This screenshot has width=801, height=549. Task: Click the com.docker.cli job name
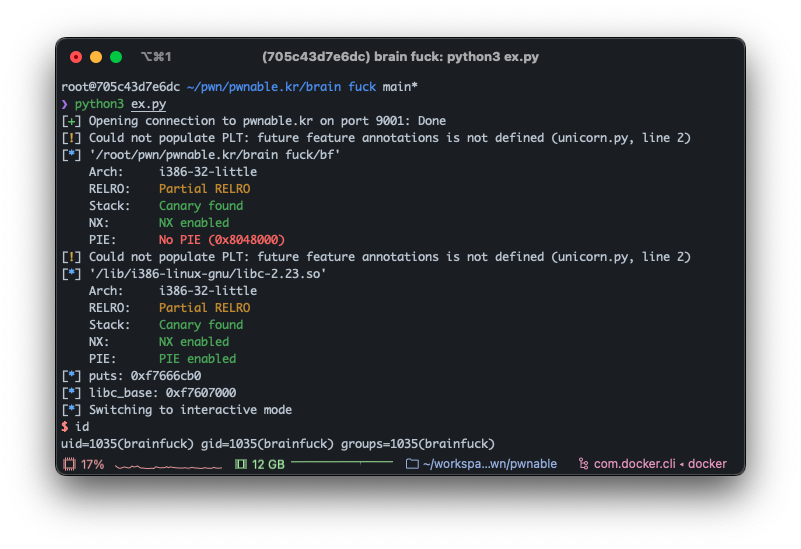(636, 464)
